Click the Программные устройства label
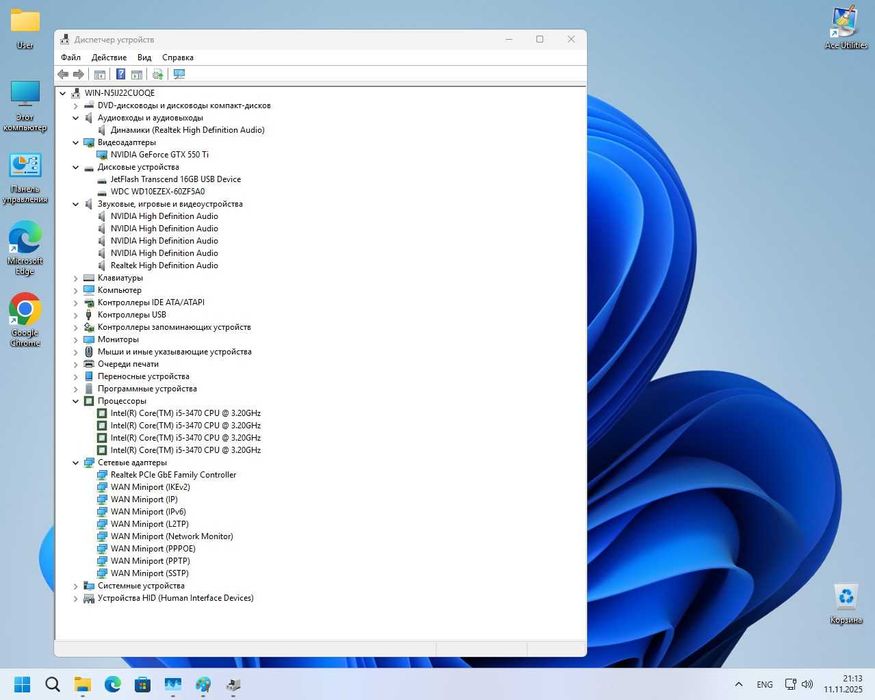The width and height of the screenshot is (875, 700). [147, 389]
